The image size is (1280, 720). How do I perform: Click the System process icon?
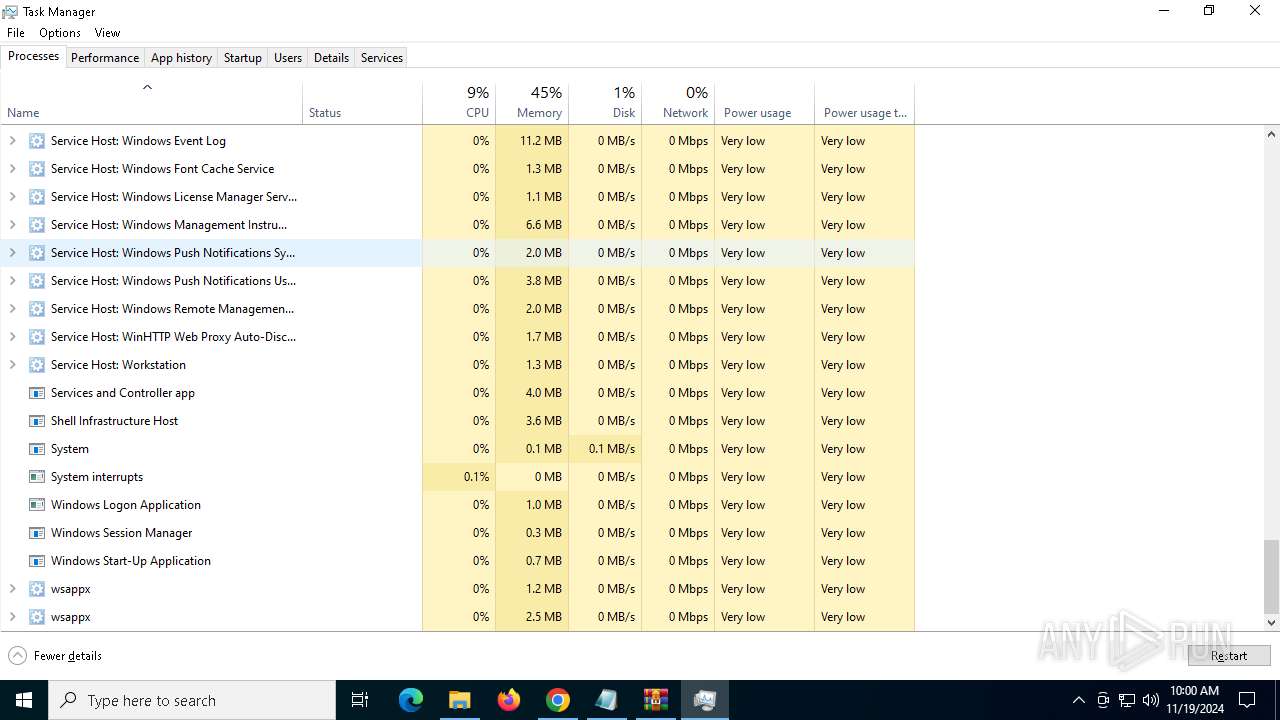pos(37,449)
